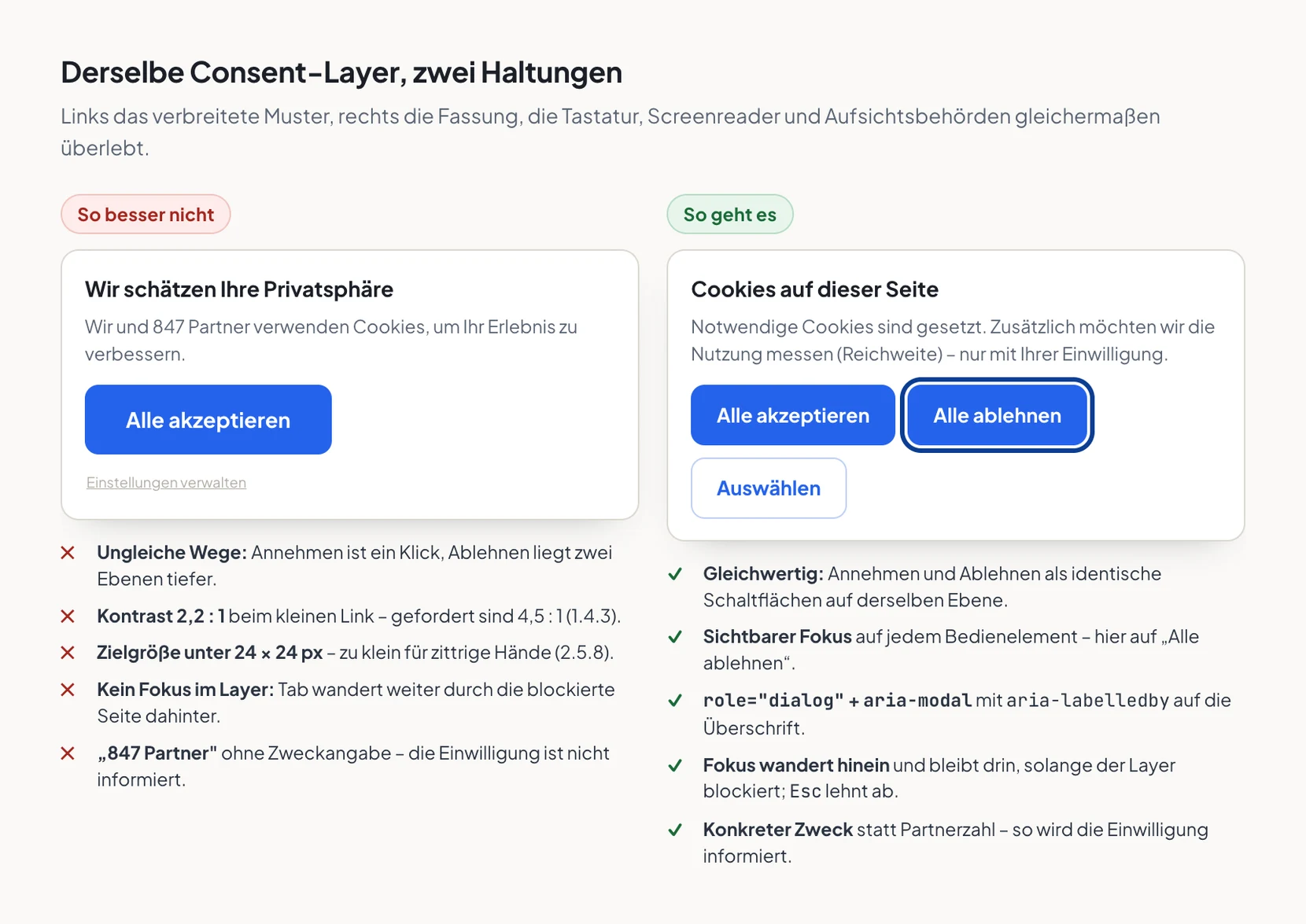Click the green checkmark beside role="dialog" item

point(674,701)
